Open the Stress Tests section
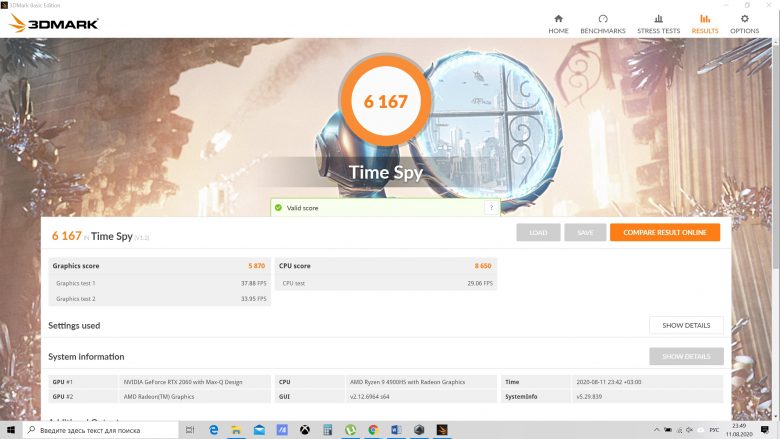Image resolution: width=780 pixels, height=439 pixels. pos(659,24)
